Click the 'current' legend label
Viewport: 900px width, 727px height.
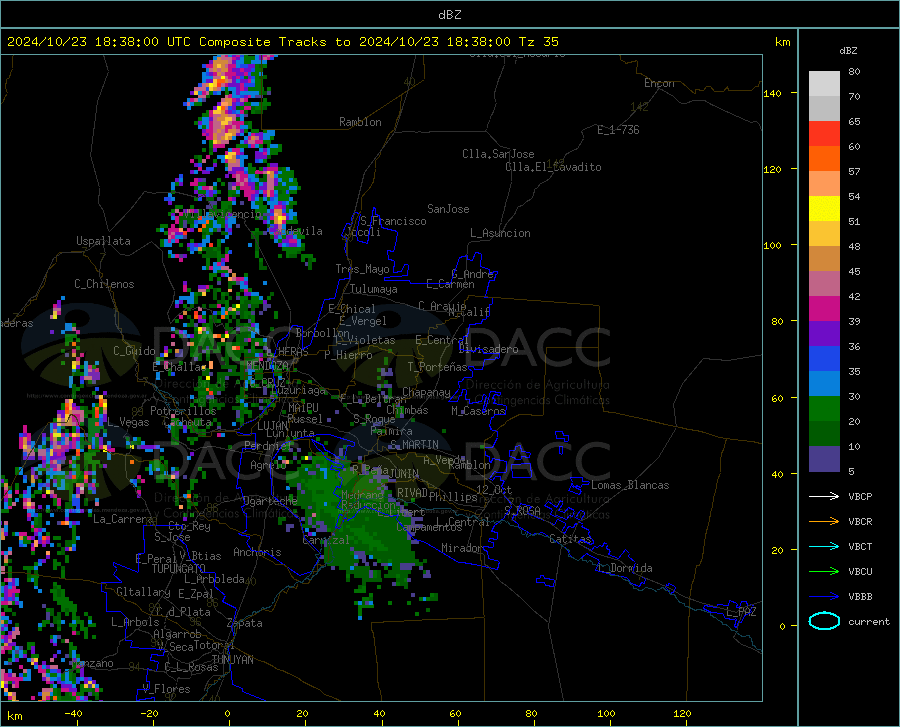pos(869,621)
